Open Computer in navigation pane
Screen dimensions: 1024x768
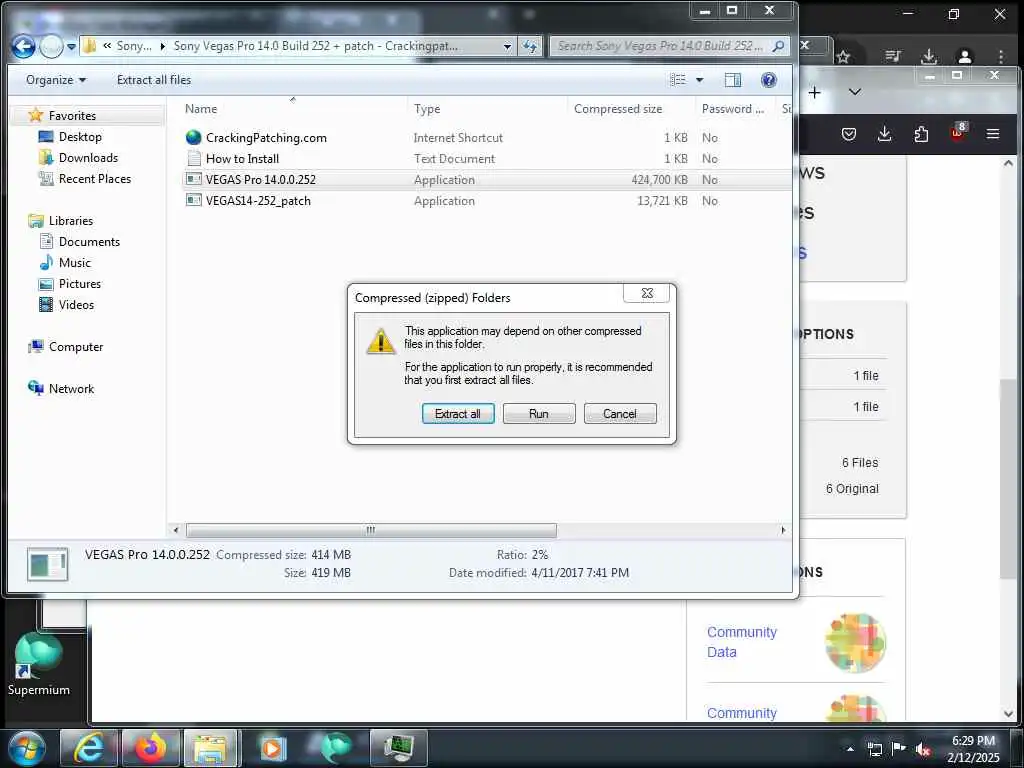(x=76, y=347)
